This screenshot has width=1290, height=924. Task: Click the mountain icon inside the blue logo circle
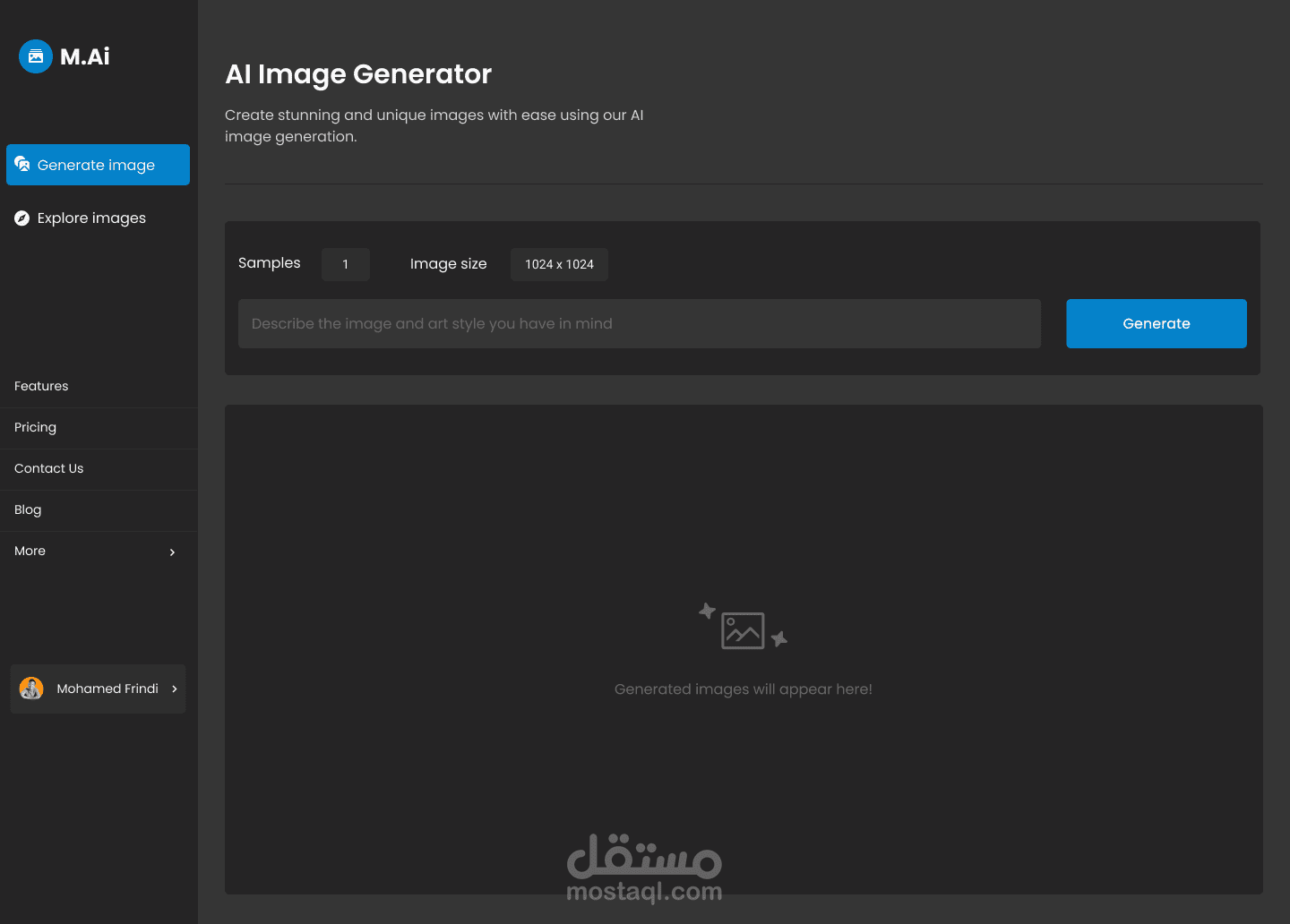tap(35, 56)
